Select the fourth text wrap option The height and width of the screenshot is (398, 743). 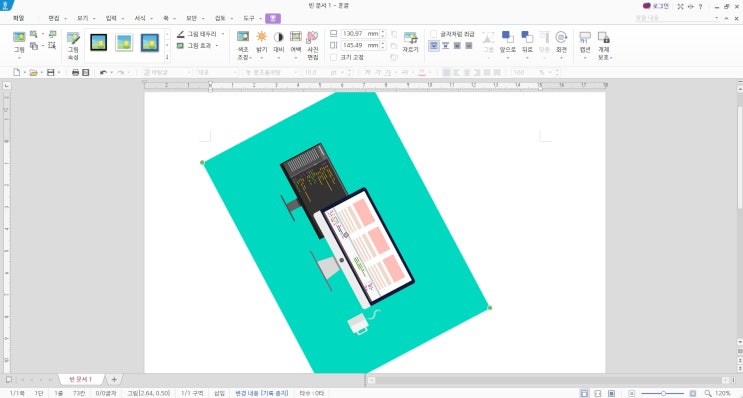[x=469, y=45]
